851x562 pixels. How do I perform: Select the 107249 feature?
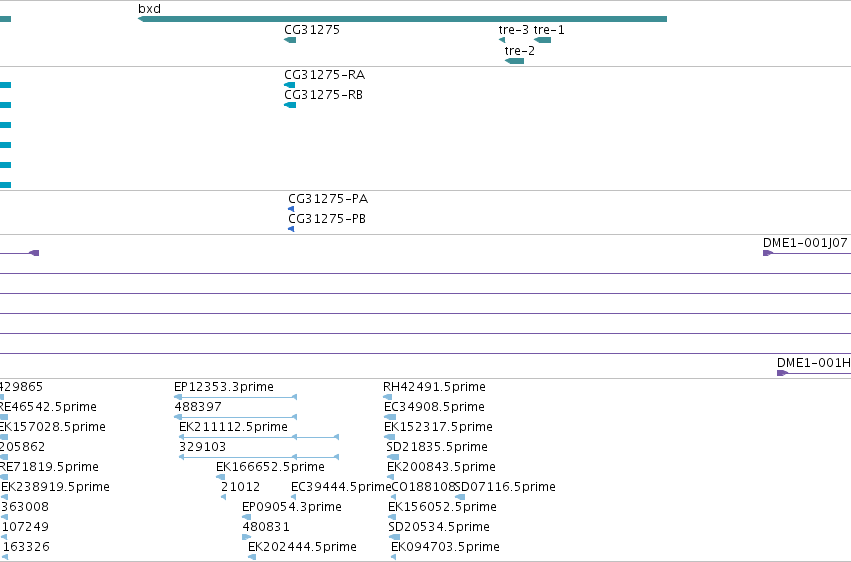coord(4,537)
